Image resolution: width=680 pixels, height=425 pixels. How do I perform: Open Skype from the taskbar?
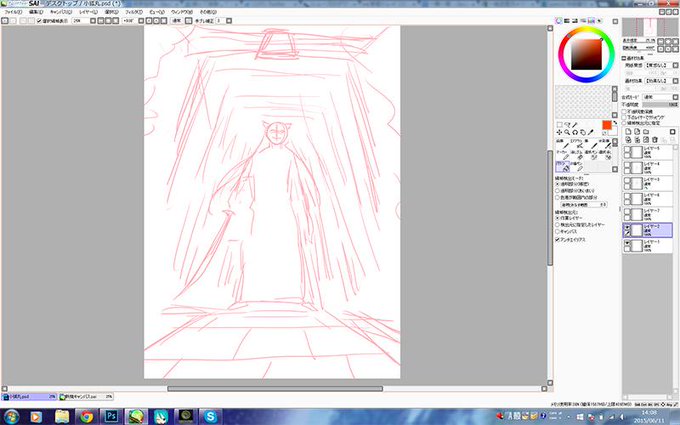(210, 417)
